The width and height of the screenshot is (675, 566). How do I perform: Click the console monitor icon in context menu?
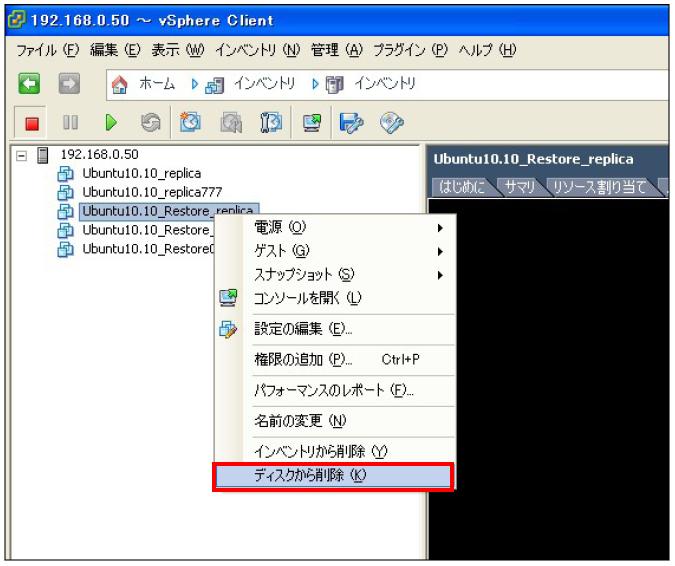pos(228,298)
